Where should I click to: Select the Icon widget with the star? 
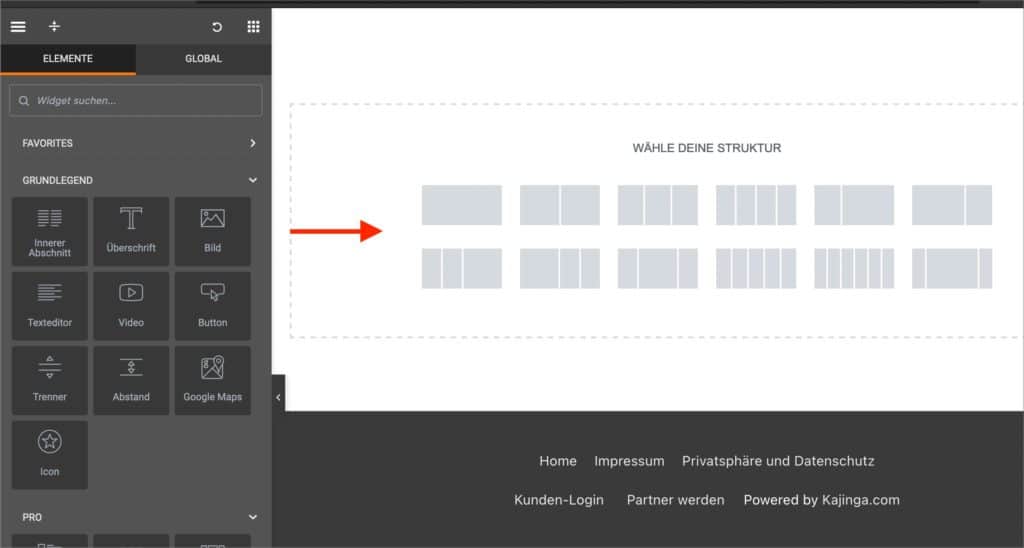pos(50,455)
